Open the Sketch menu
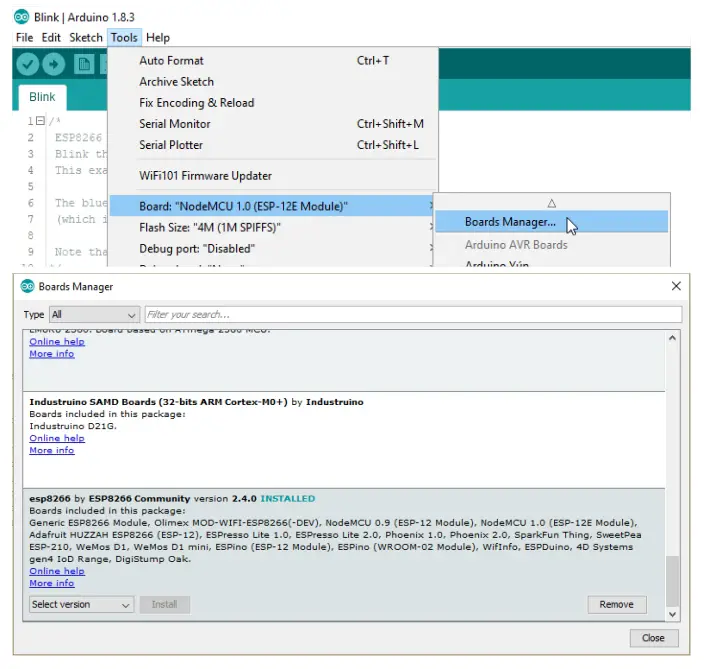The height and width of the screenshot is (669, 706). [x=86, y=38]
